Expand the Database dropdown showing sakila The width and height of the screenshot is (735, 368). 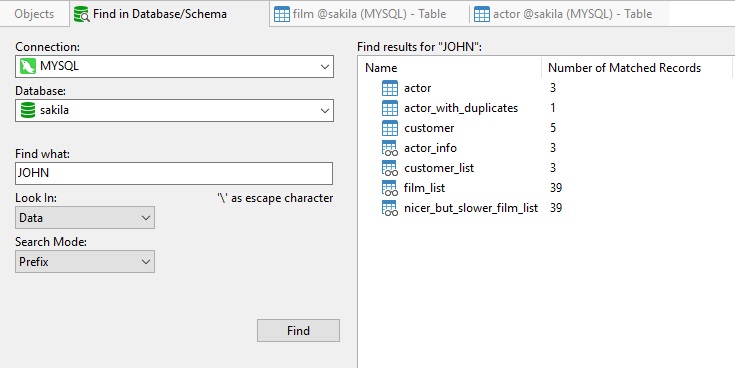(x=174, y=110)
